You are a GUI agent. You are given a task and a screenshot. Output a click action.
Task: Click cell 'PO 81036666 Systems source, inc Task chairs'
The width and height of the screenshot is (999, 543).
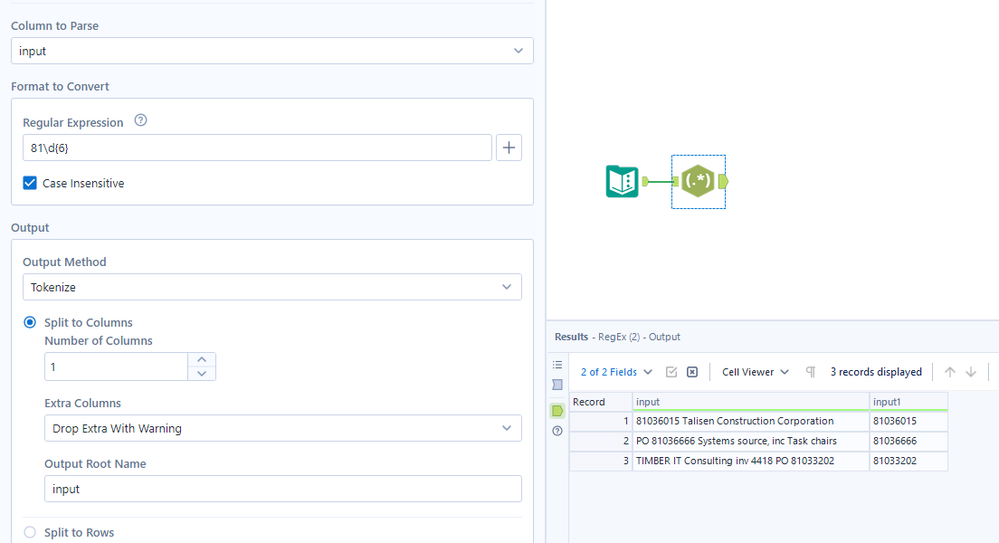[x=751, y=441]
